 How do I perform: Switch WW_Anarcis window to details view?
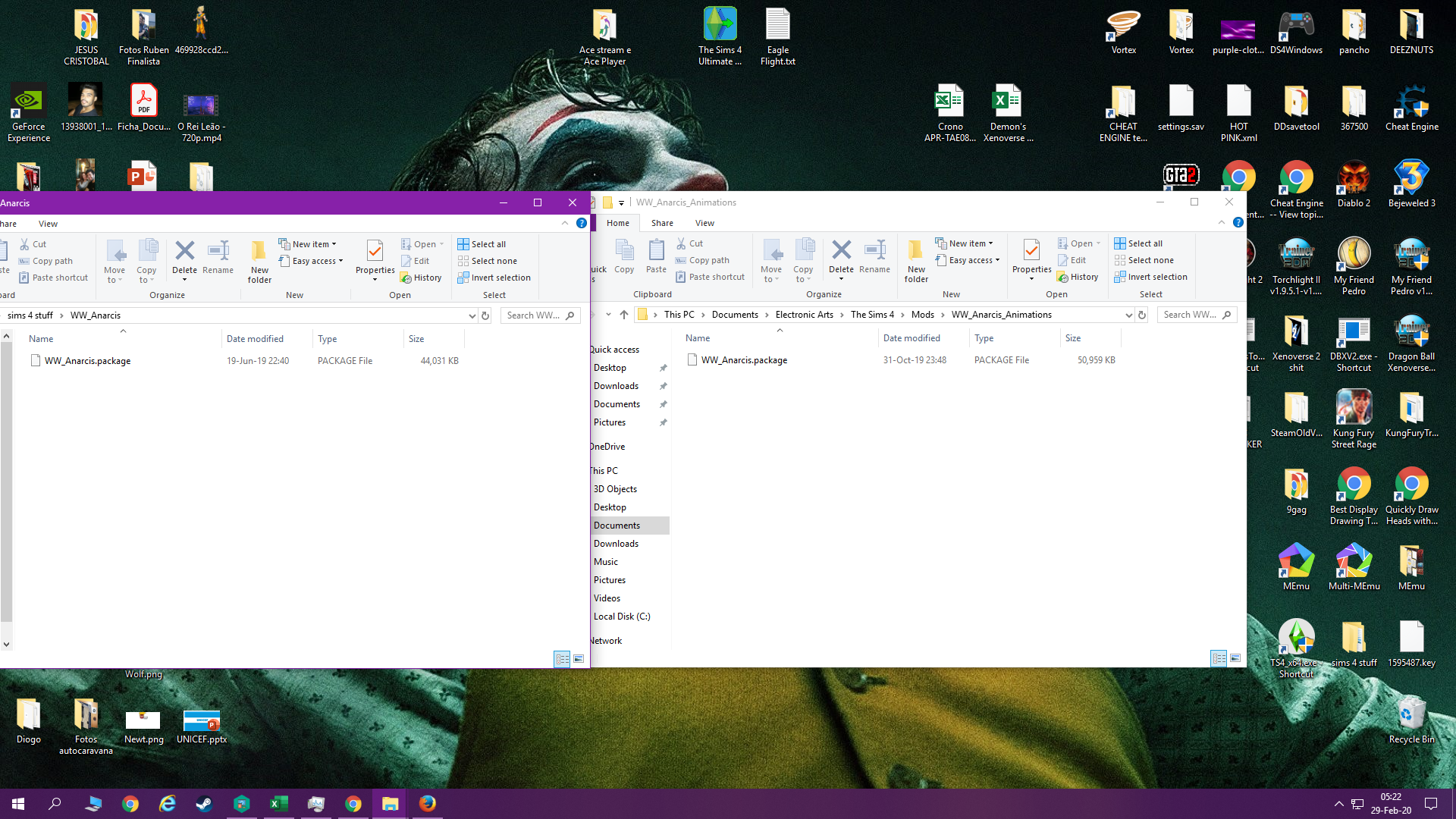562,659
